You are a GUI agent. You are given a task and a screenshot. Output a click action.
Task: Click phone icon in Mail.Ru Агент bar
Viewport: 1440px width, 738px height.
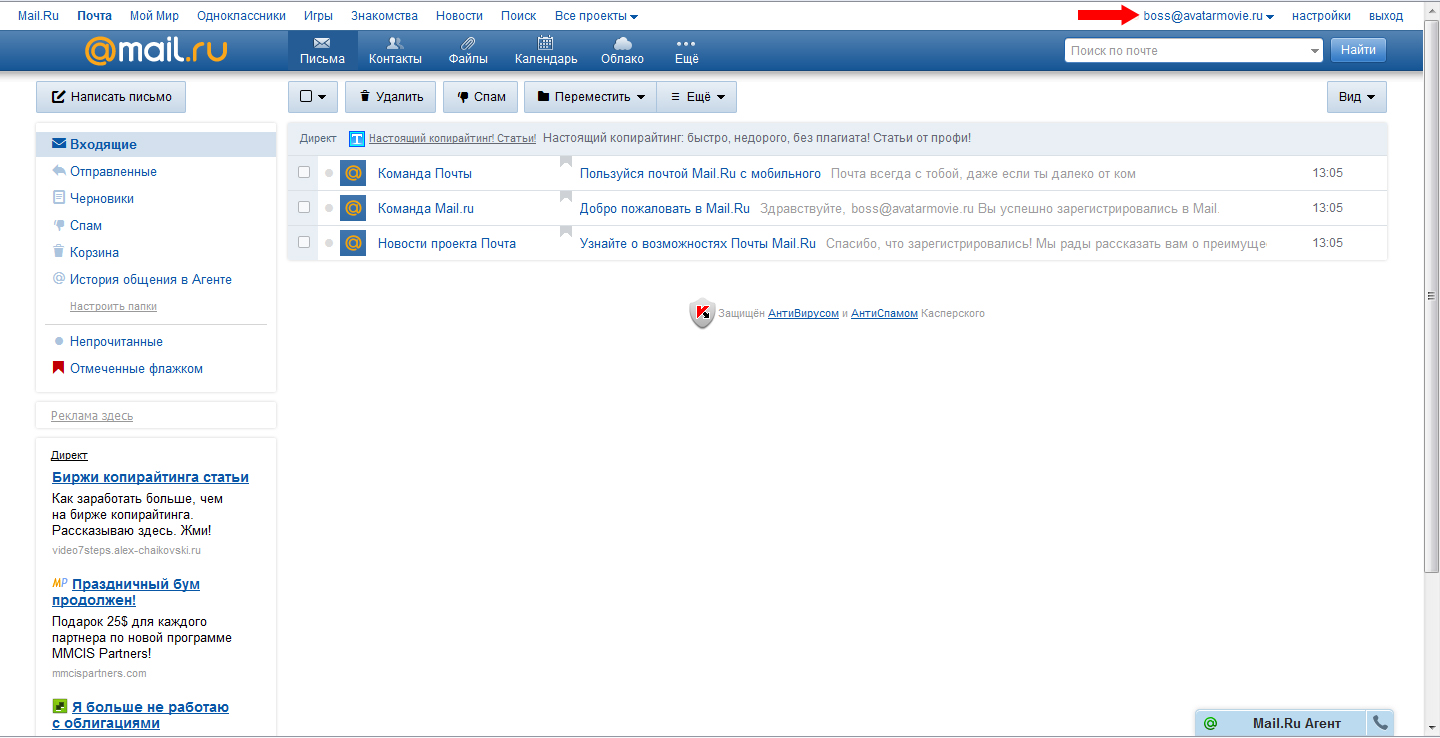(1380, 723)
